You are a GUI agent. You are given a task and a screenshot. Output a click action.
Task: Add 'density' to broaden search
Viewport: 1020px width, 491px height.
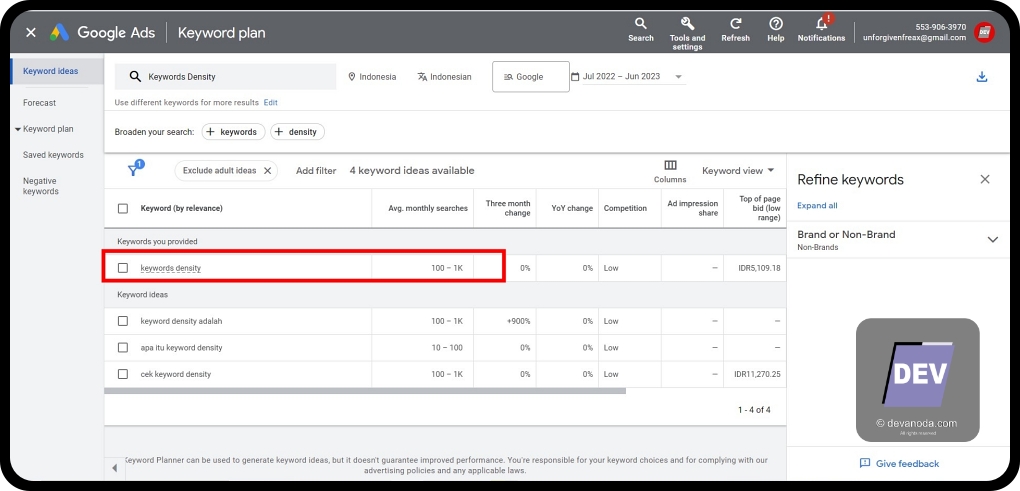point(297,132)
